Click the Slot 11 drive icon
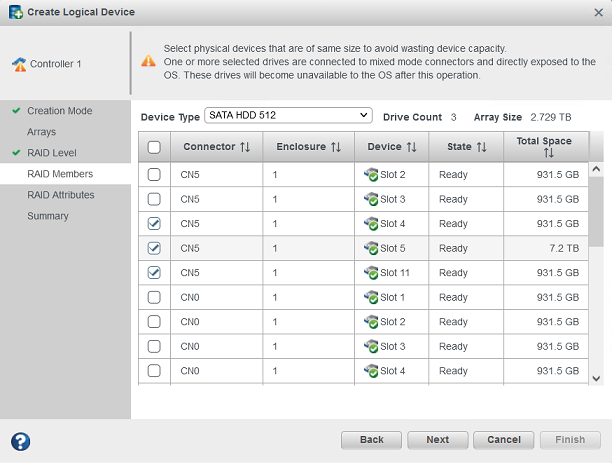612x464 pixels. click(x=371, y=273)
